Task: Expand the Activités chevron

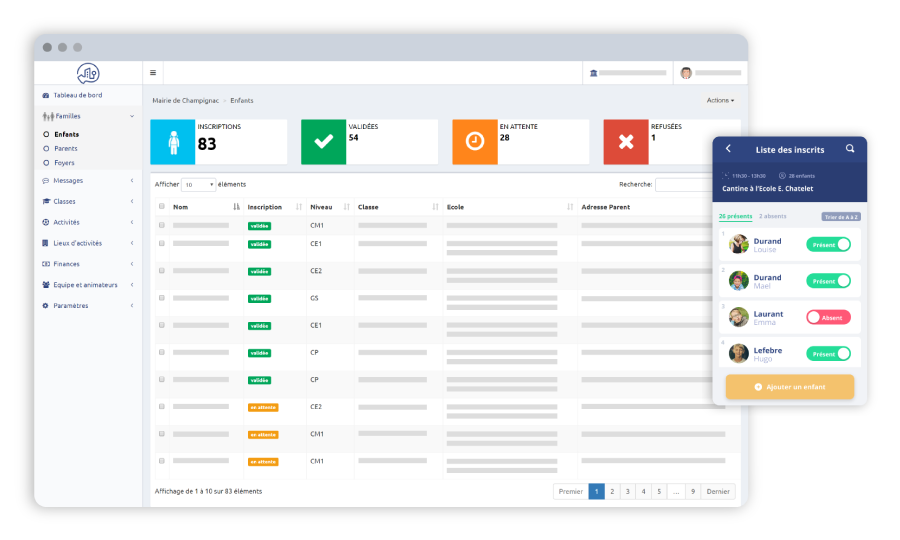Action: point(132,222)
